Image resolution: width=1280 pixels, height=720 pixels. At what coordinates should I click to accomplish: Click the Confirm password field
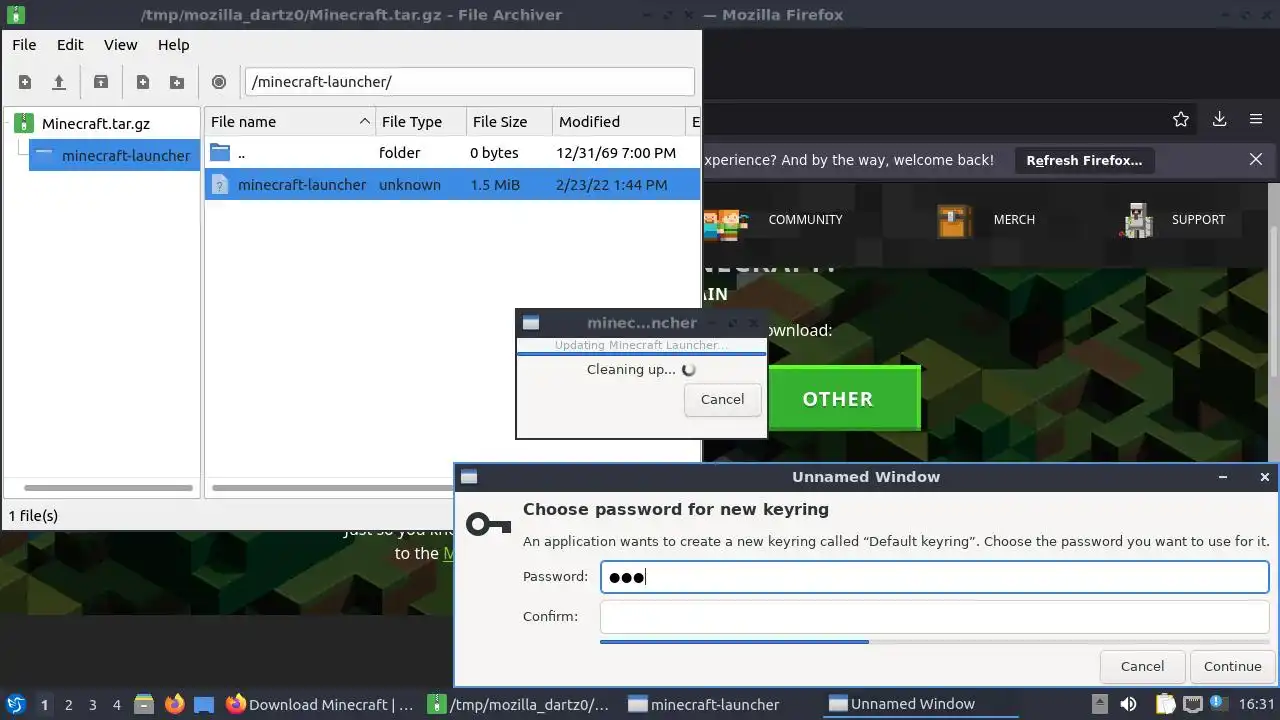[x=934, y=617]
